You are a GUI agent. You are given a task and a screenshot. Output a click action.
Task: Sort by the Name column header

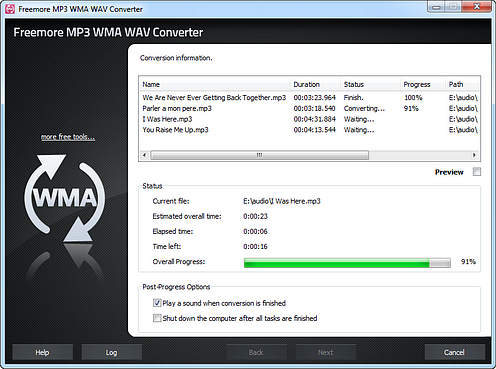pyautogui.click(x=215, y=84)
